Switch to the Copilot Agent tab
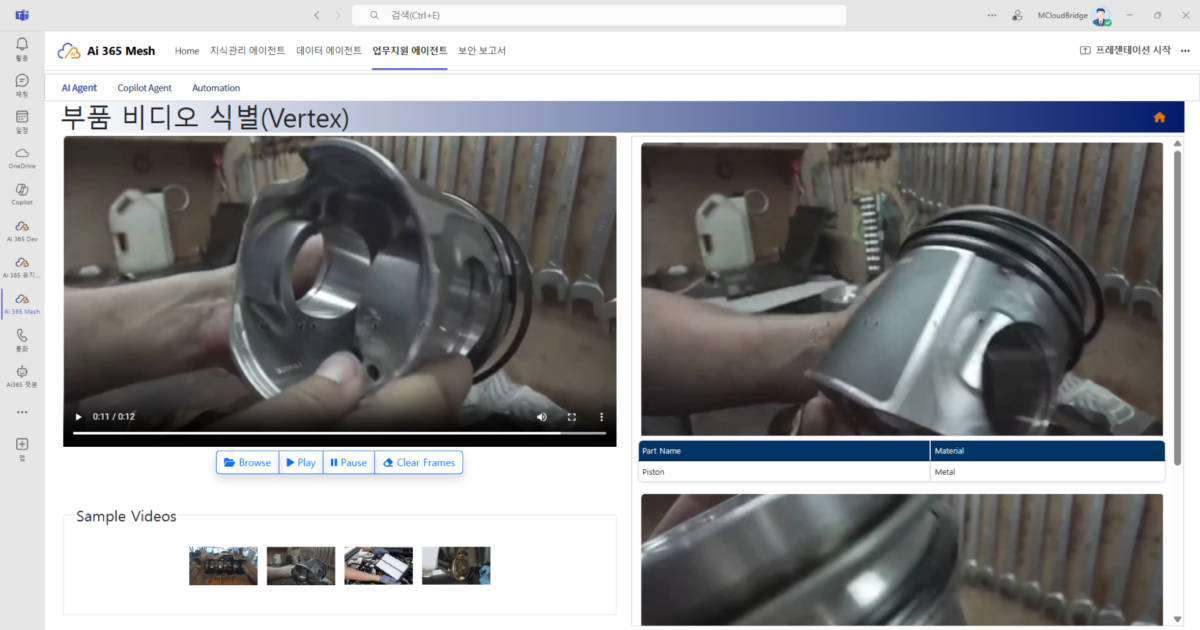Viewport: 1200px width, 630px height. [x=144, y=88]
